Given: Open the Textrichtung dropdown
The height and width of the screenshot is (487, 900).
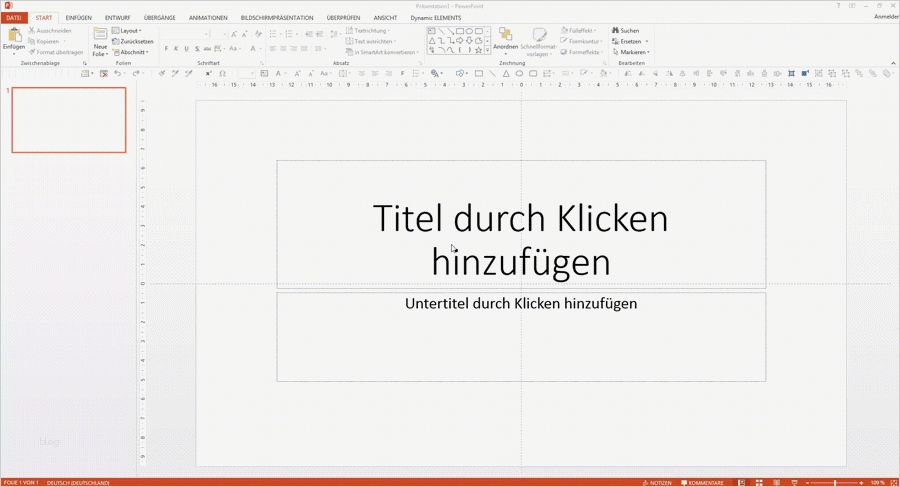Looking at the screenshot, I should pos(367,30).
